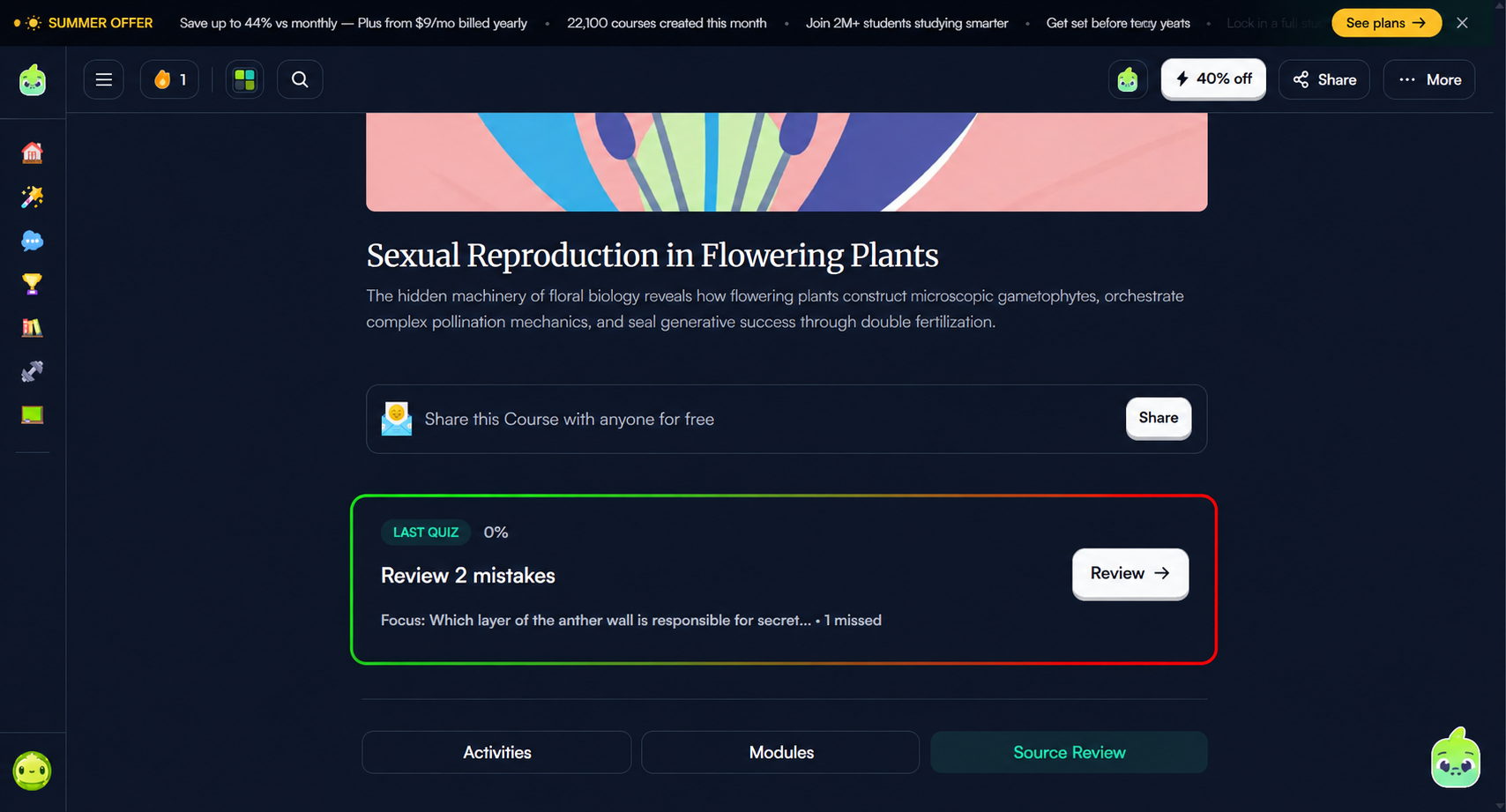Click the course banner illustration

(787, 162)
